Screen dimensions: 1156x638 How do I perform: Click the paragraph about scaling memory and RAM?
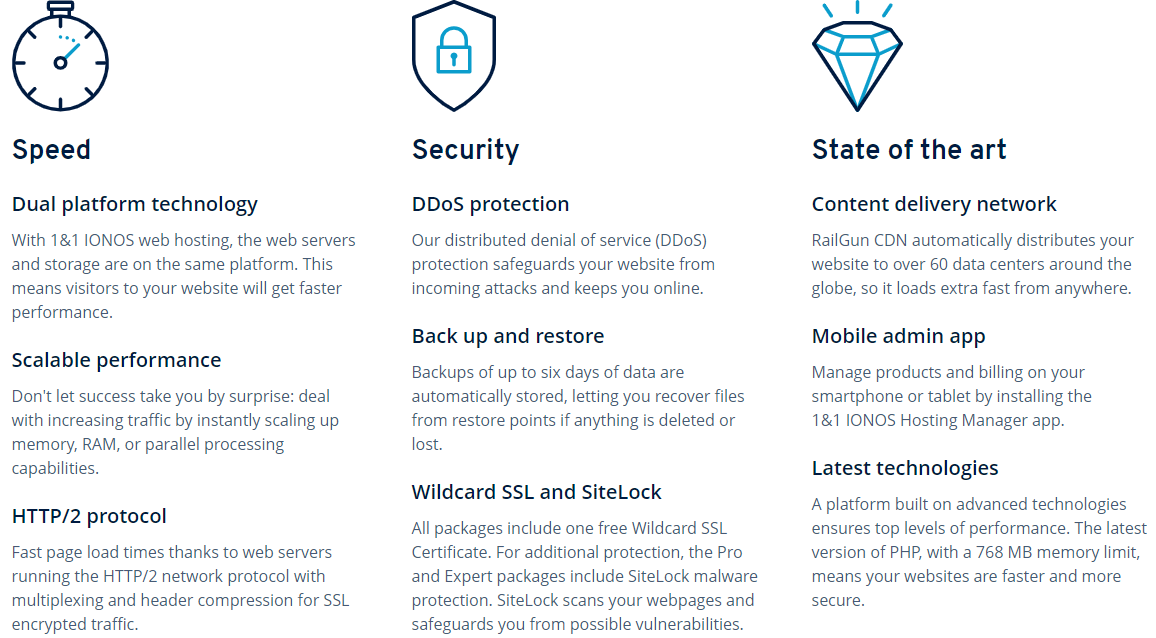click(175, 432)
